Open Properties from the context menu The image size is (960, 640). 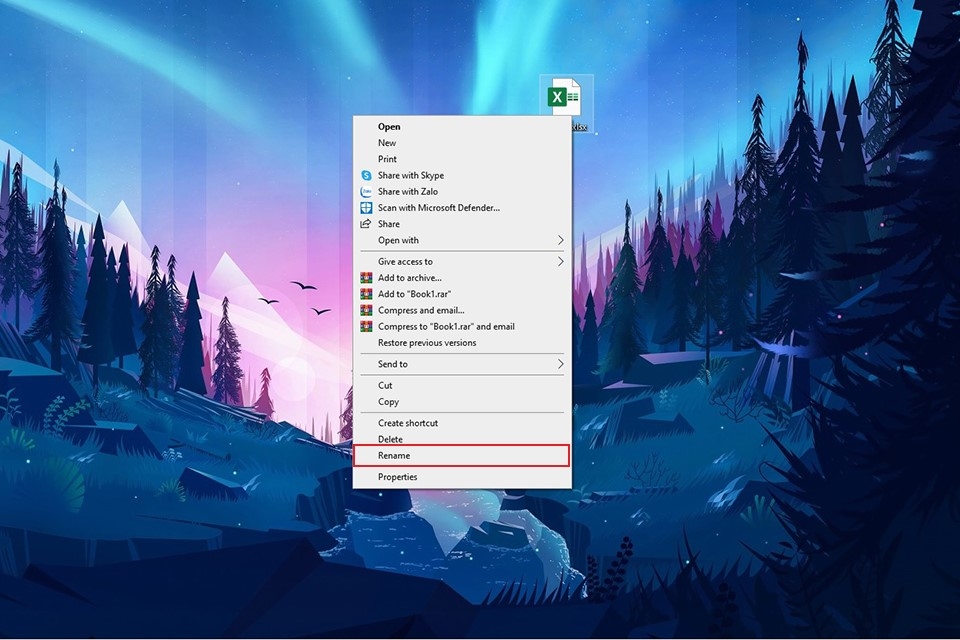pos(462,477)
